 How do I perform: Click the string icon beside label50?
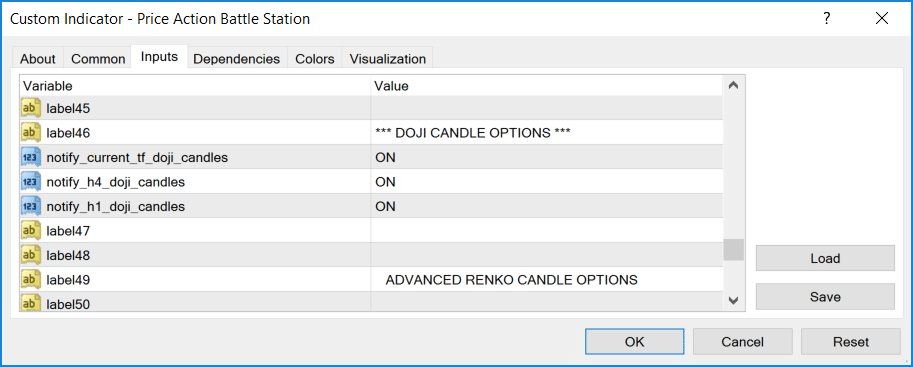(31, 303)
